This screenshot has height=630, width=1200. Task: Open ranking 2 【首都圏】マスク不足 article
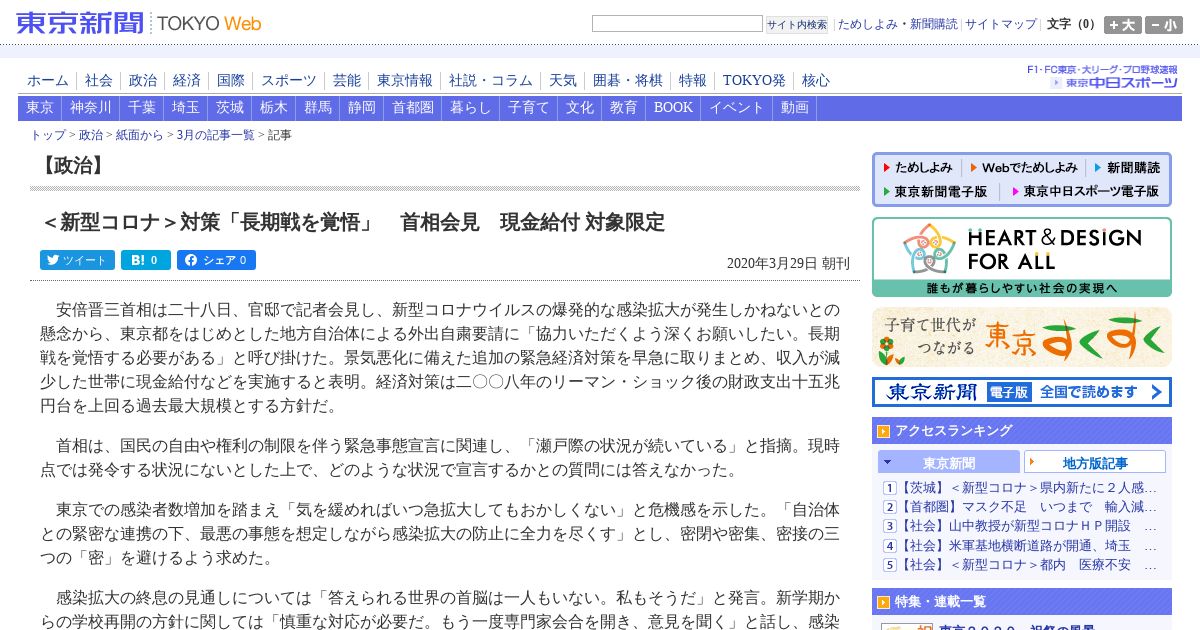click(x=1029, y=507)
